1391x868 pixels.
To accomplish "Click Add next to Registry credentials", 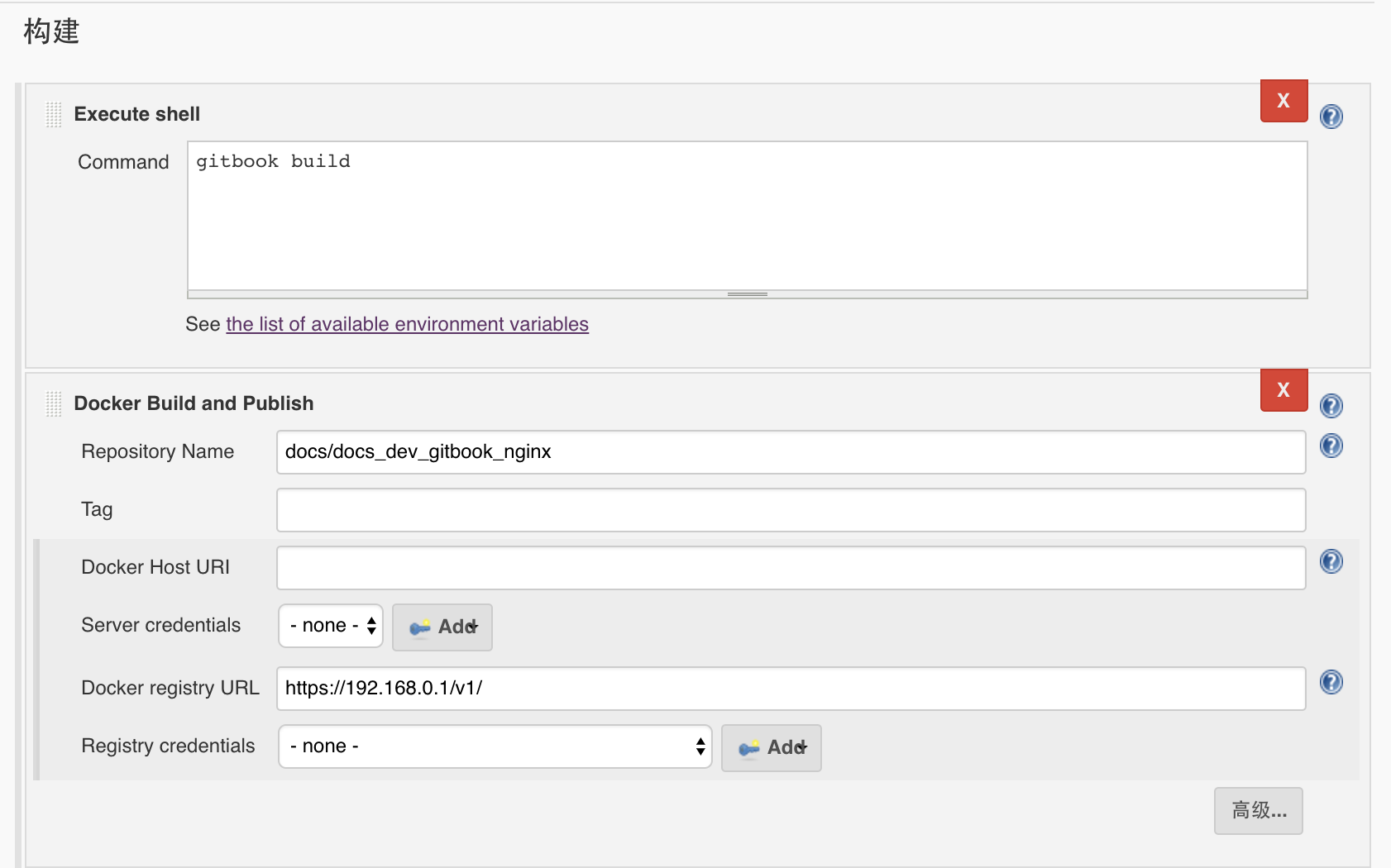I will [x=771, y=748].
